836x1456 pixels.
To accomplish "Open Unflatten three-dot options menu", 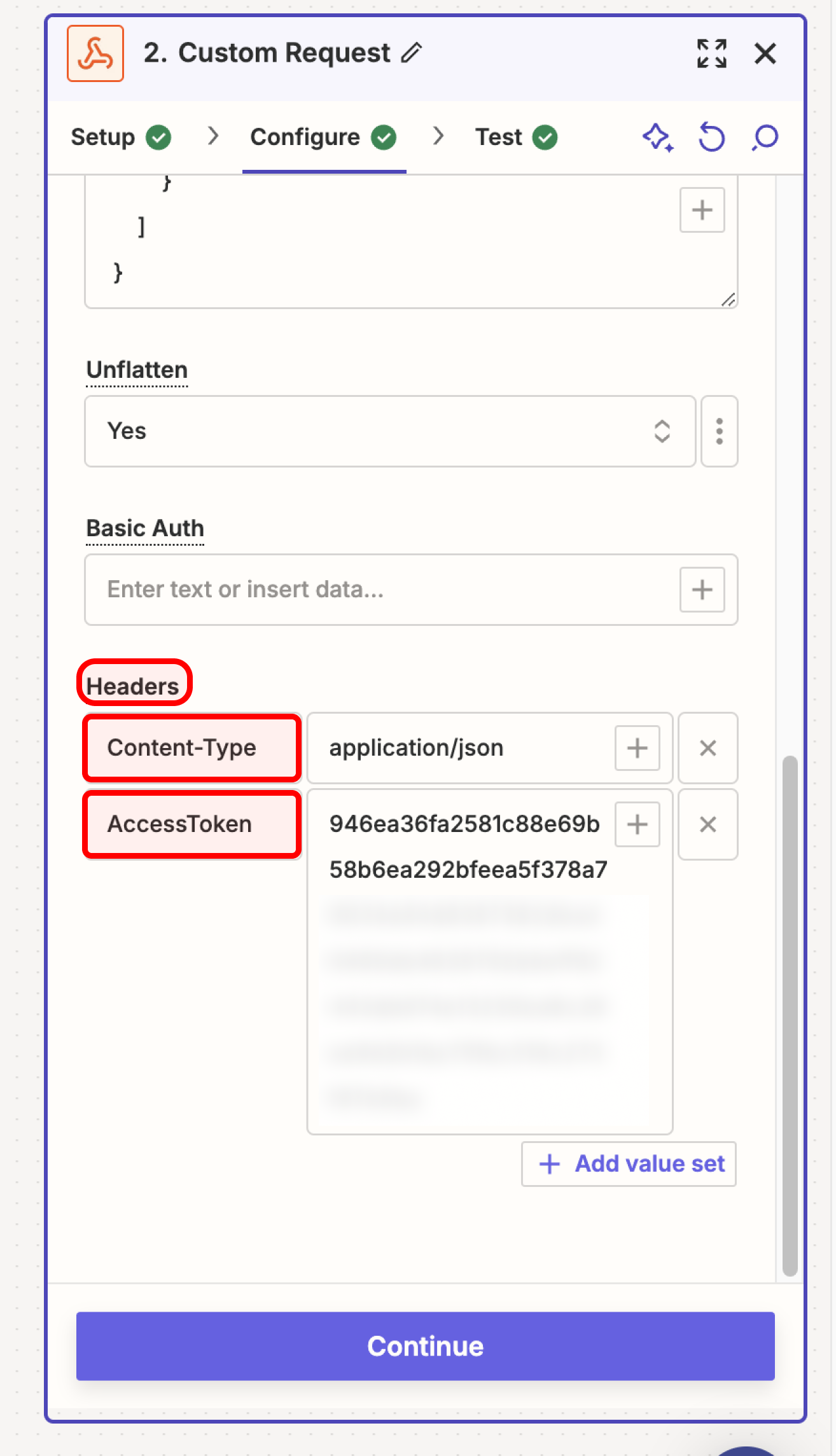I will [x=719, y=431].
